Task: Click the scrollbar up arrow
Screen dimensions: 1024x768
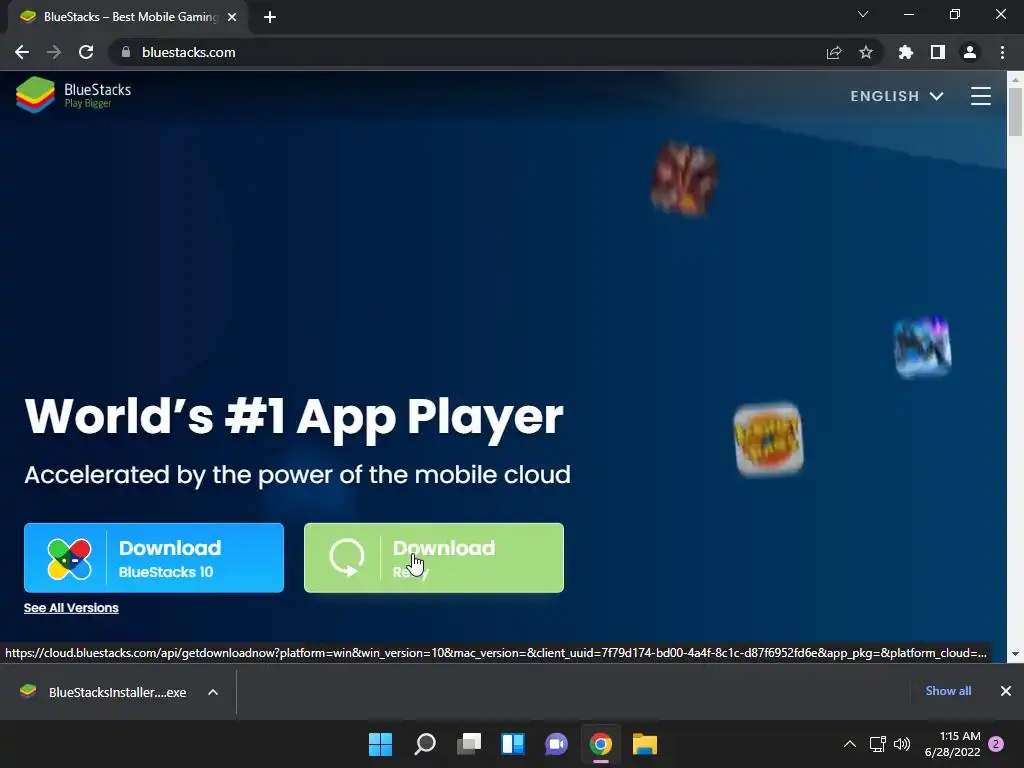Action: [x=1015, y=79]
